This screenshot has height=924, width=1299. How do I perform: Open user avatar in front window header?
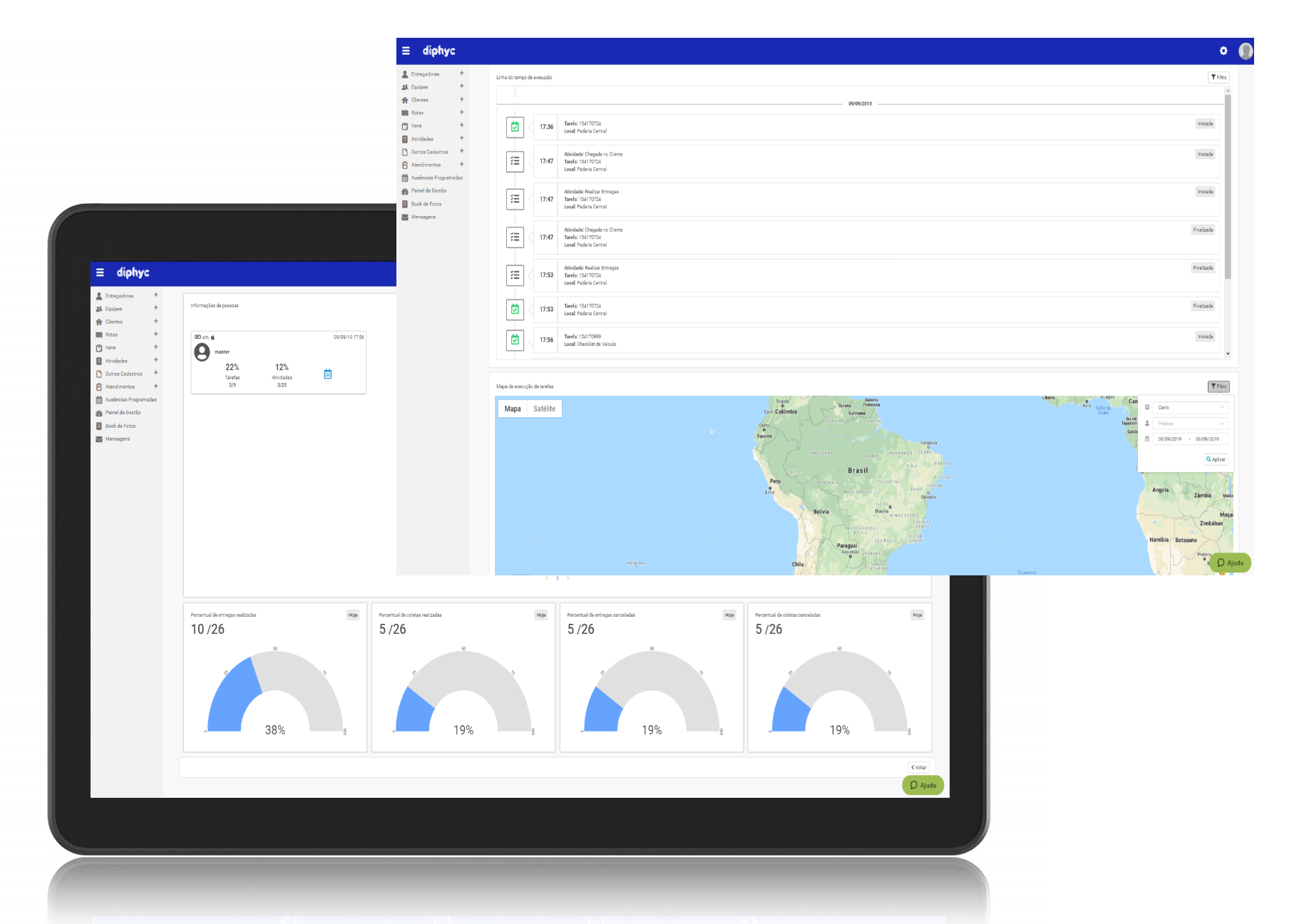tap(1246, 51)
